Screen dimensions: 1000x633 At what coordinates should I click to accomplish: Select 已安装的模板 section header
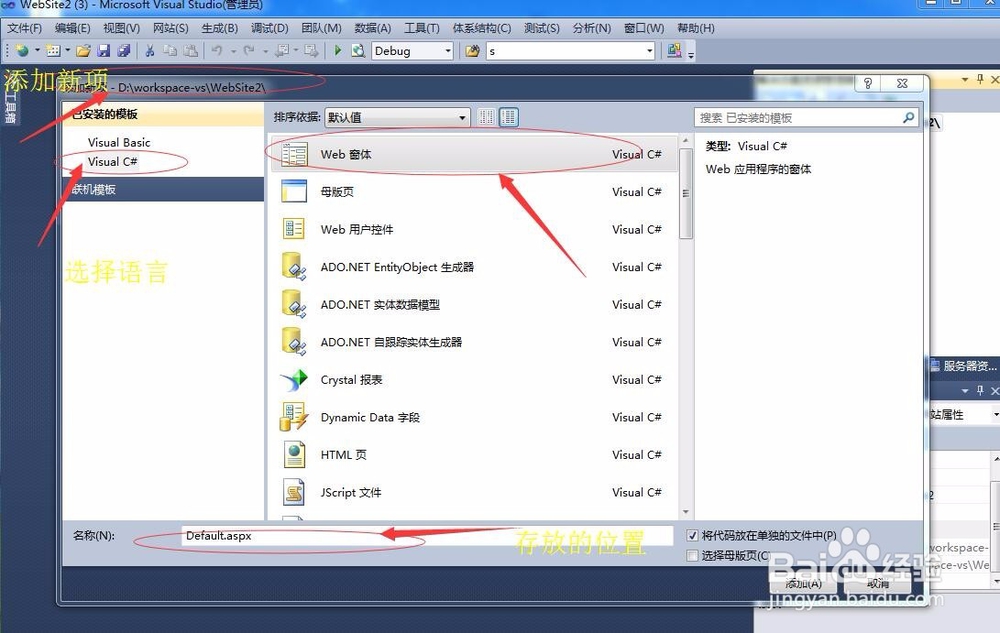pyautogui.click(x=163, y=114)
